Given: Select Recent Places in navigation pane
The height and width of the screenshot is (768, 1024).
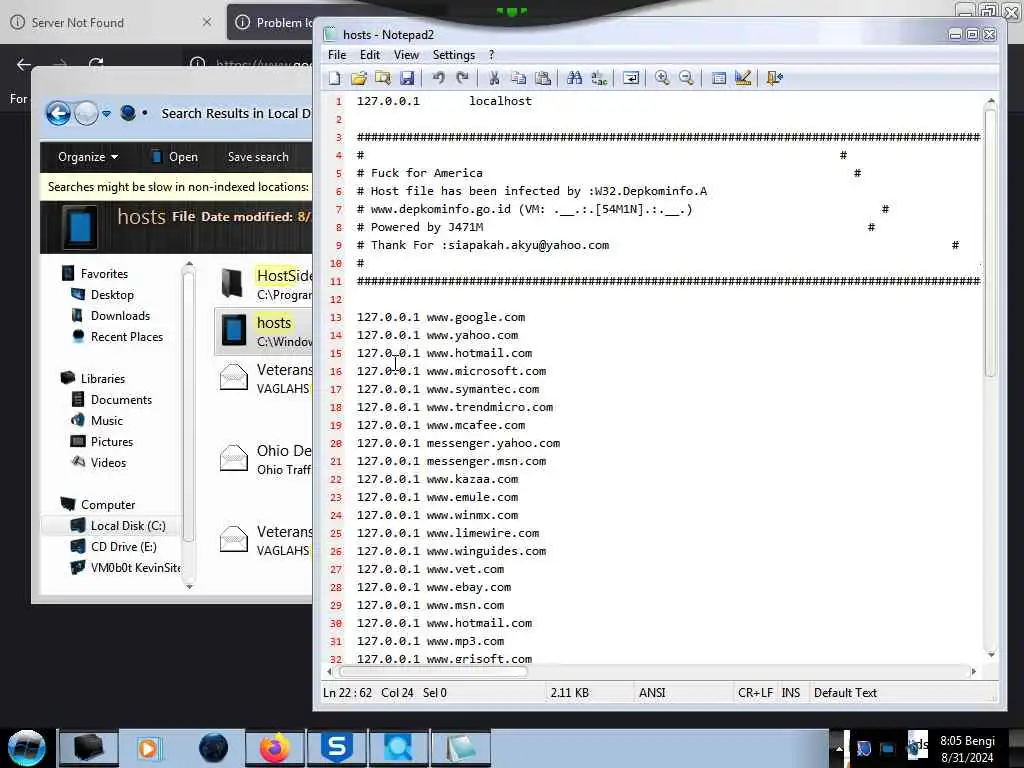Looking at the screenshot, I should [x=127, y=337].
